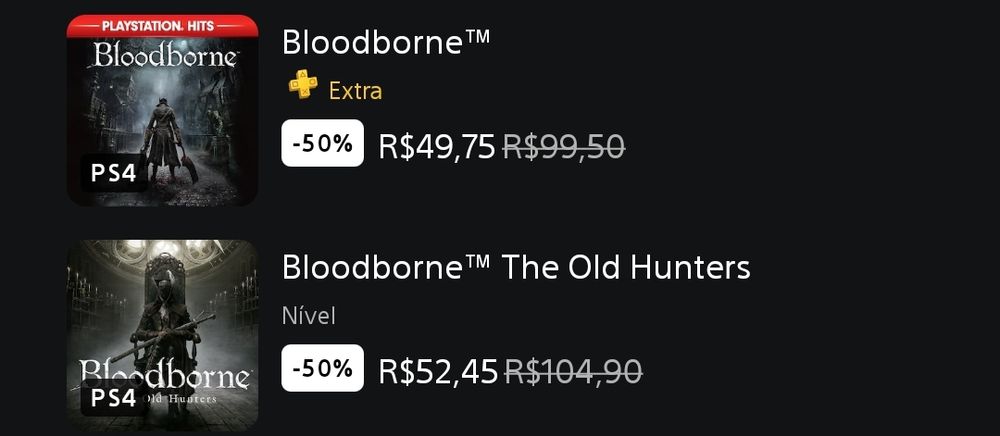
Task: Click the crossed-out R$104,90 original price
Action: (x=573, y=371)
